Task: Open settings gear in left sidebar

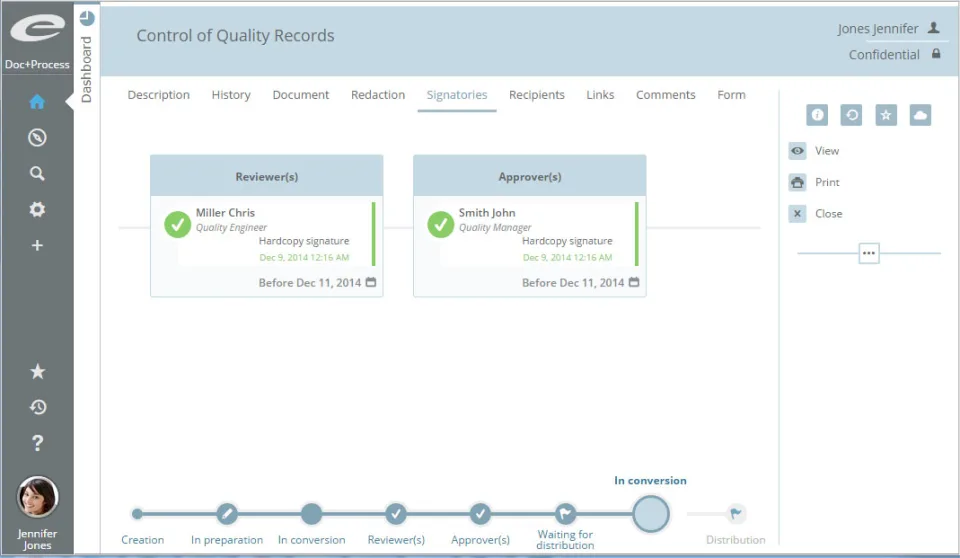Action: point(37,209)
